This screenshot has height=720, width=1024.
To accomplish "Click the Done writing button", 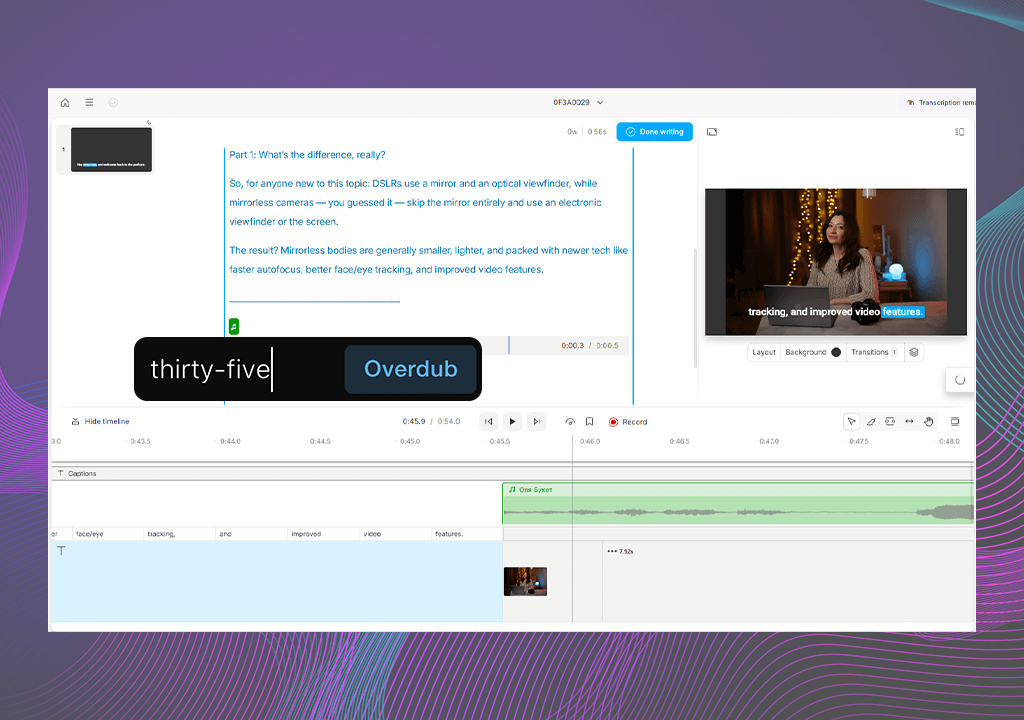I will [654, 132].
